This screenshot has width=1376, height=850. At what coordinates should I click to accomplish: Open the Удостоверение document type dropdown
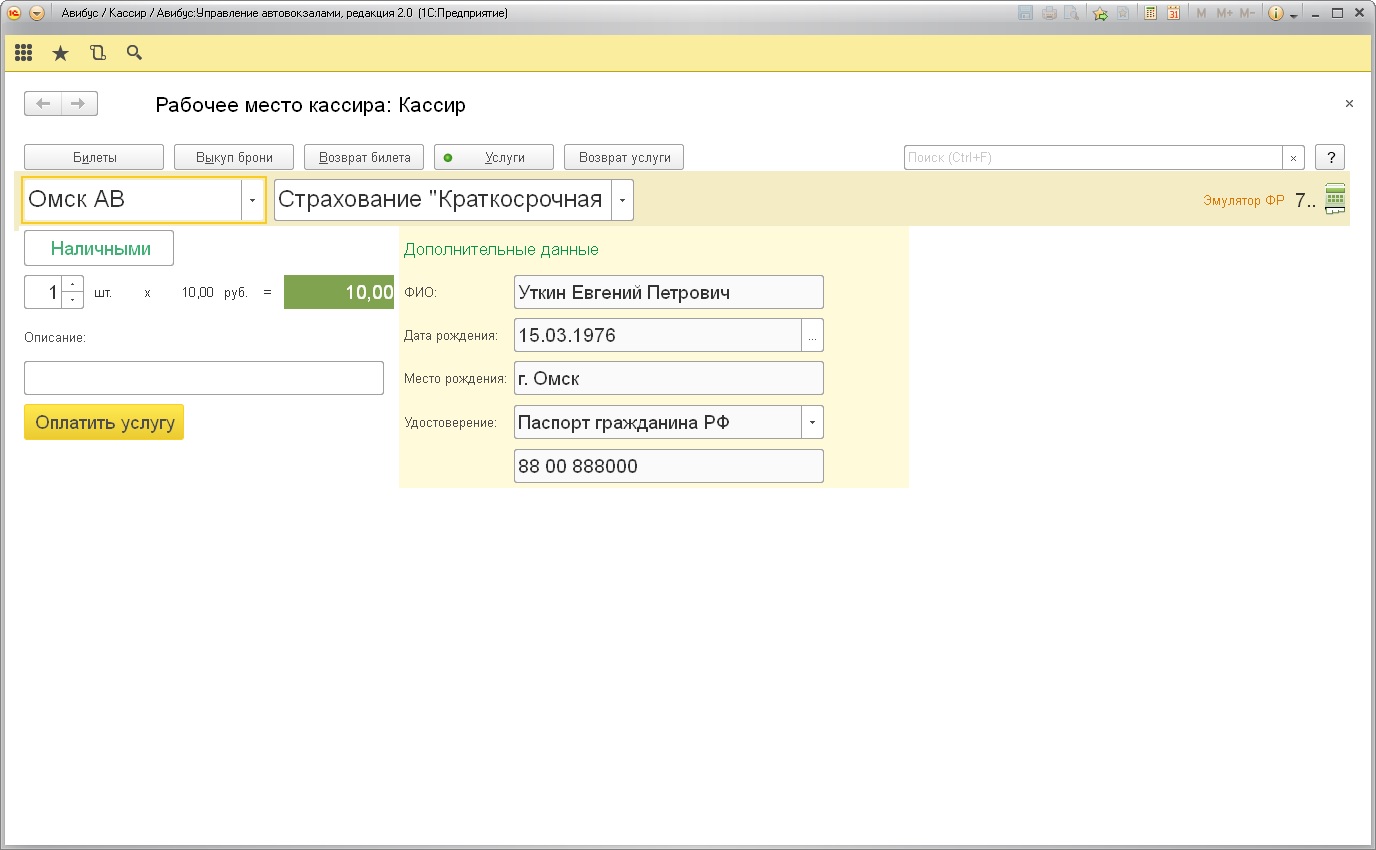coord(812,422)
